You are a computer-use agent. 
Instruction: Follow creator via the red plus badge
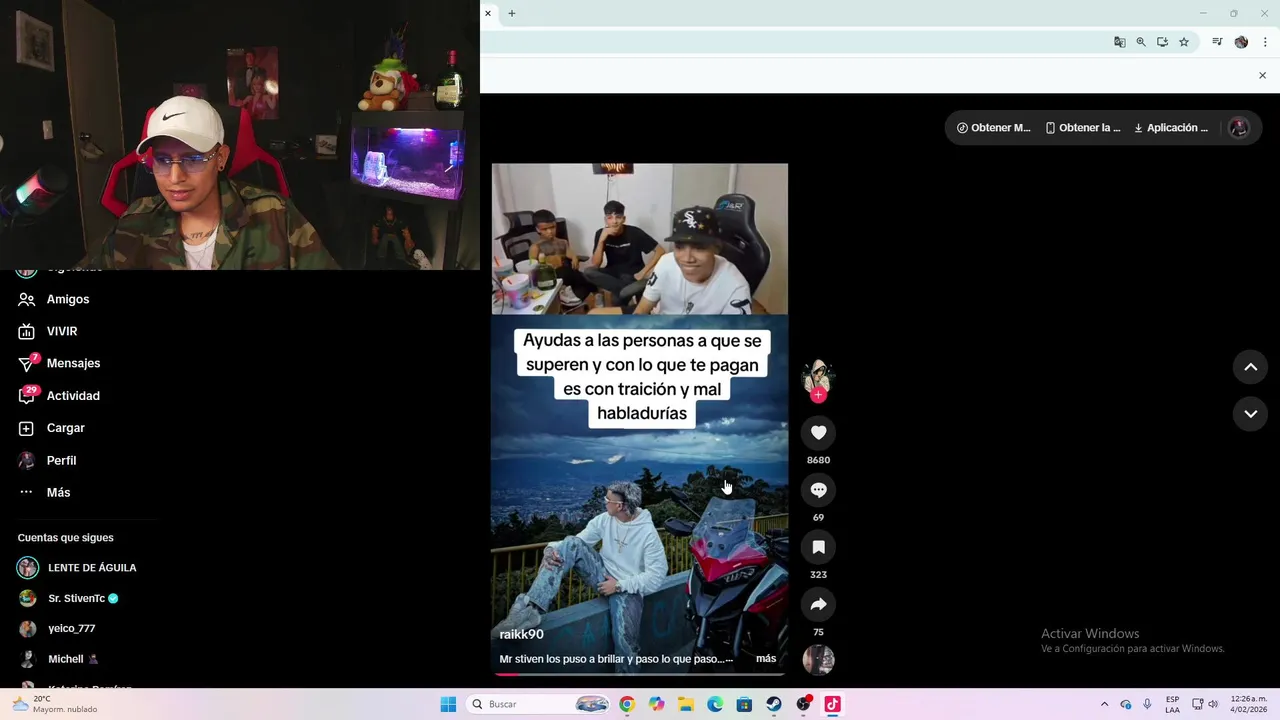(x=818, y=395)
